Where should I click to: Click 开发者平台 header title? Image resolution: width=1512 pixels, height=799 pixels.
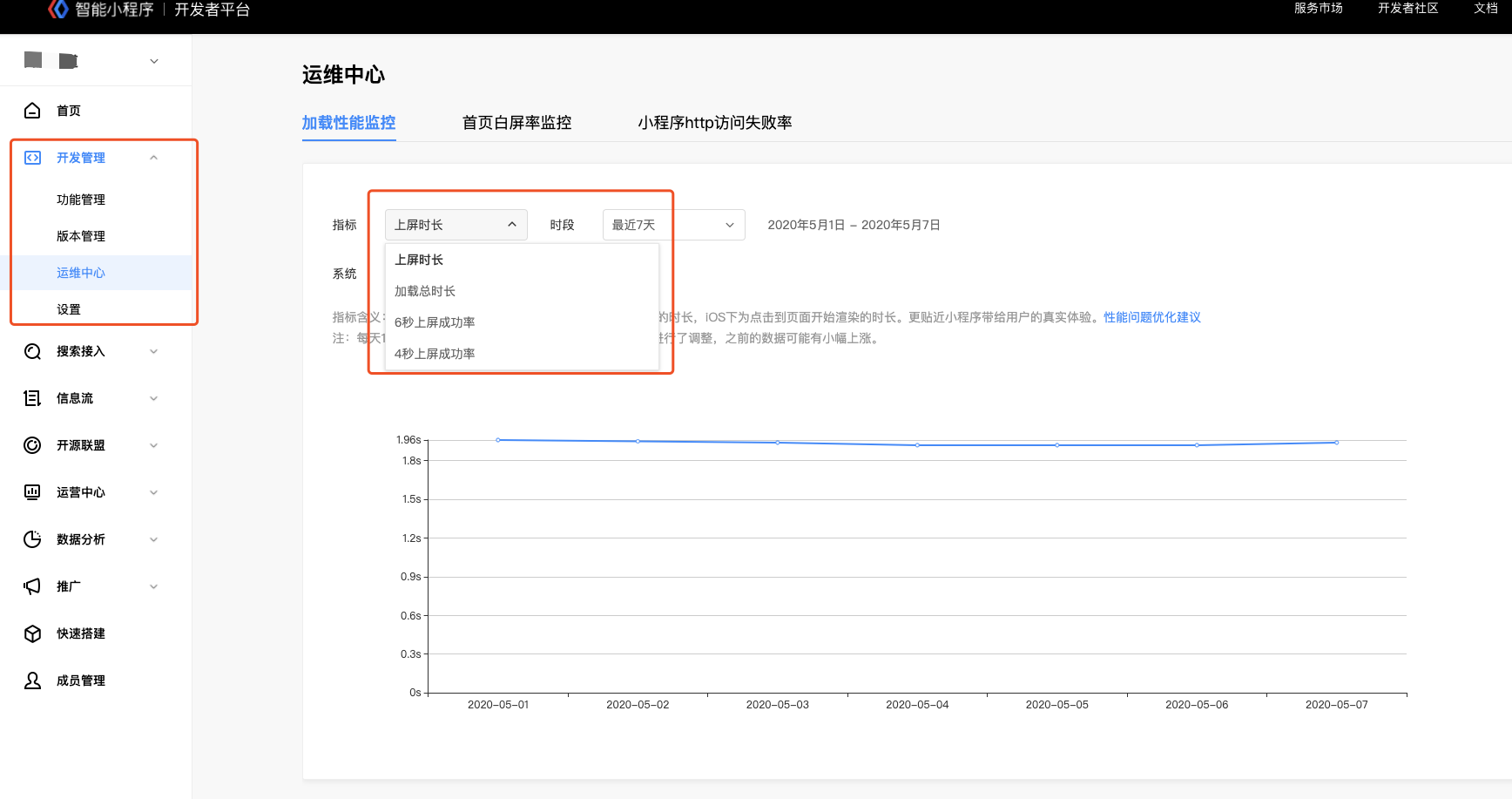[213, 10]
